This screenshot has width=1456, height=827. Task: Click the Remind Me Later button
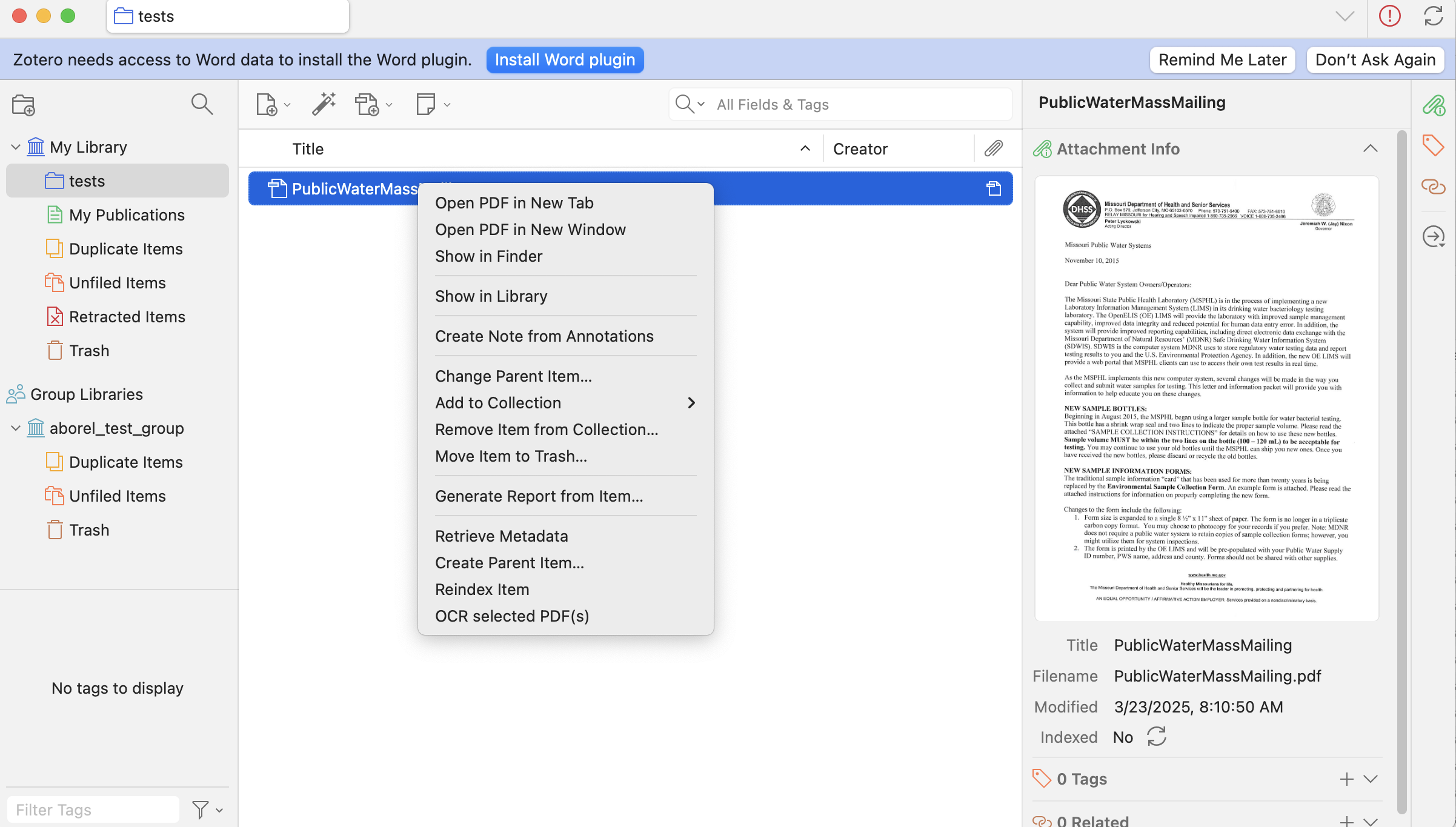(x=1222, y=60)
